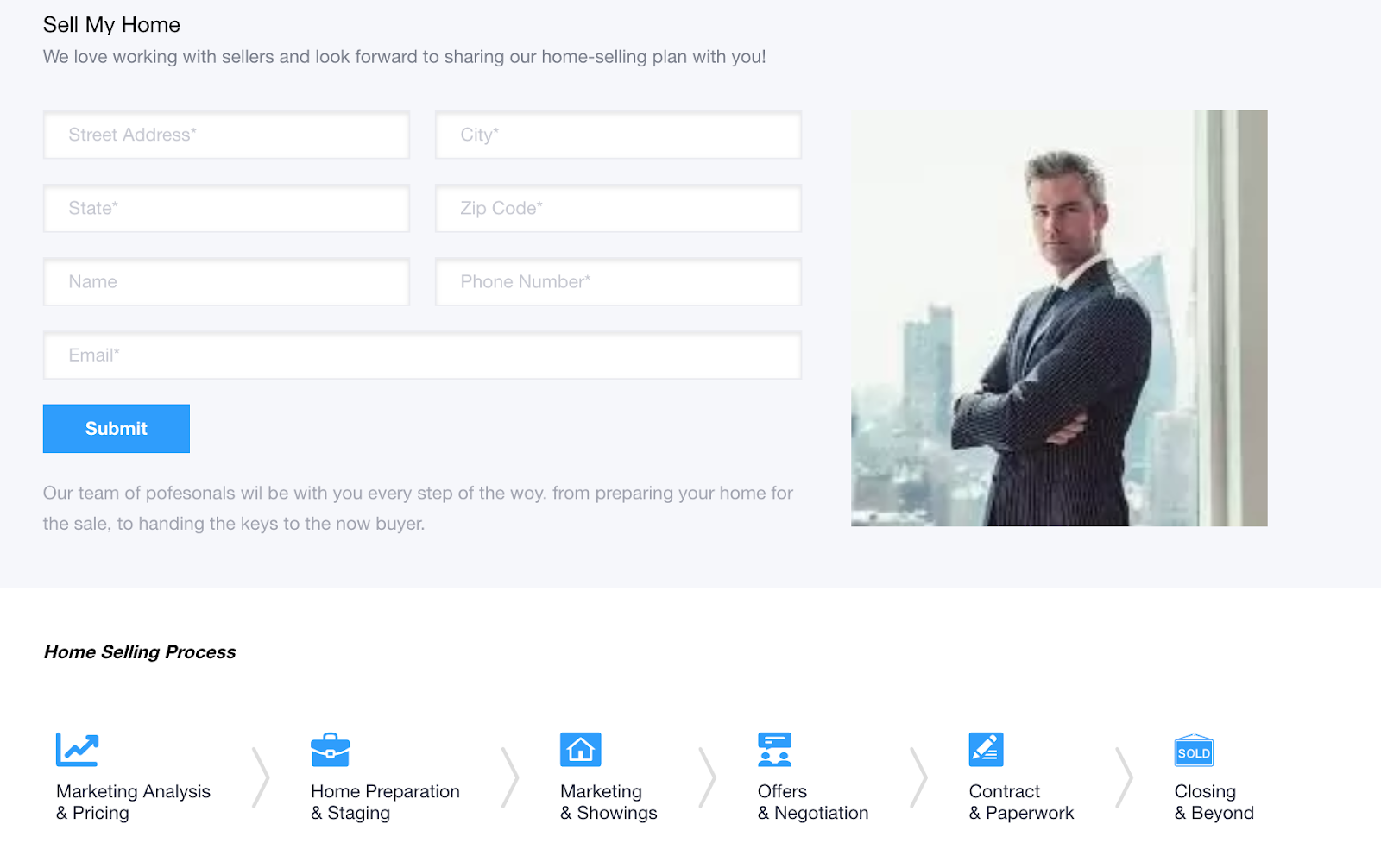Click the chevron arrow before Closing & Beyond

(x=1123, y=777)
